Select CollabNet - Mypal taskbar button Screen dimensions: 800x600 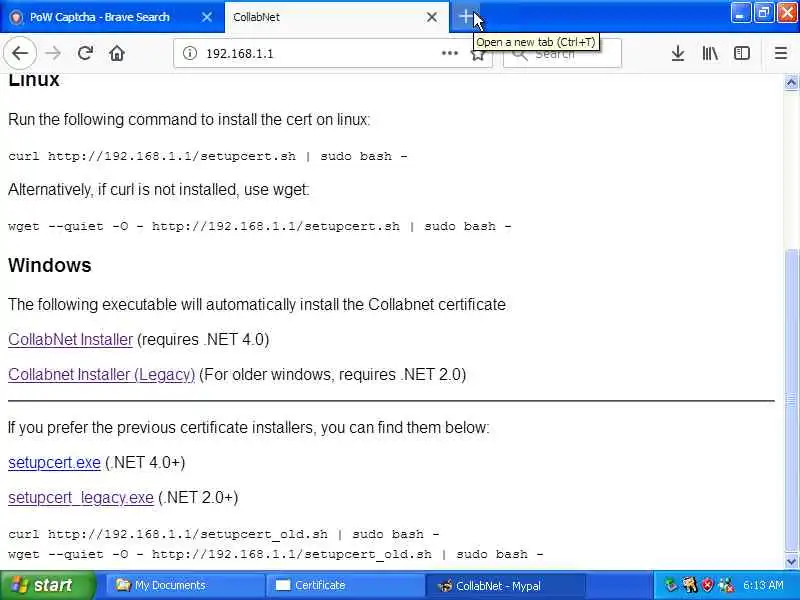(x=505, y=585)
